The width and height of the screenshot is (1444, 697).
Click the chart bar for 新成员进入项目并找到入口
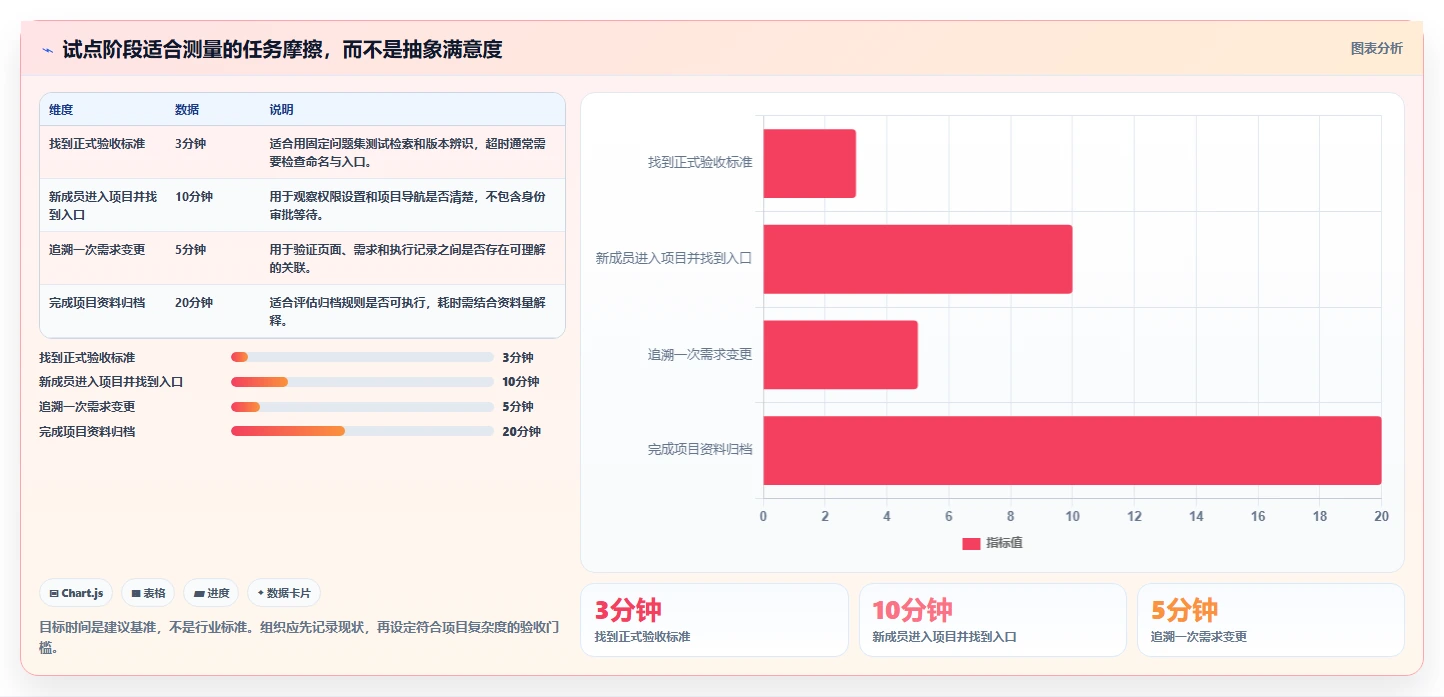point(918,259)
